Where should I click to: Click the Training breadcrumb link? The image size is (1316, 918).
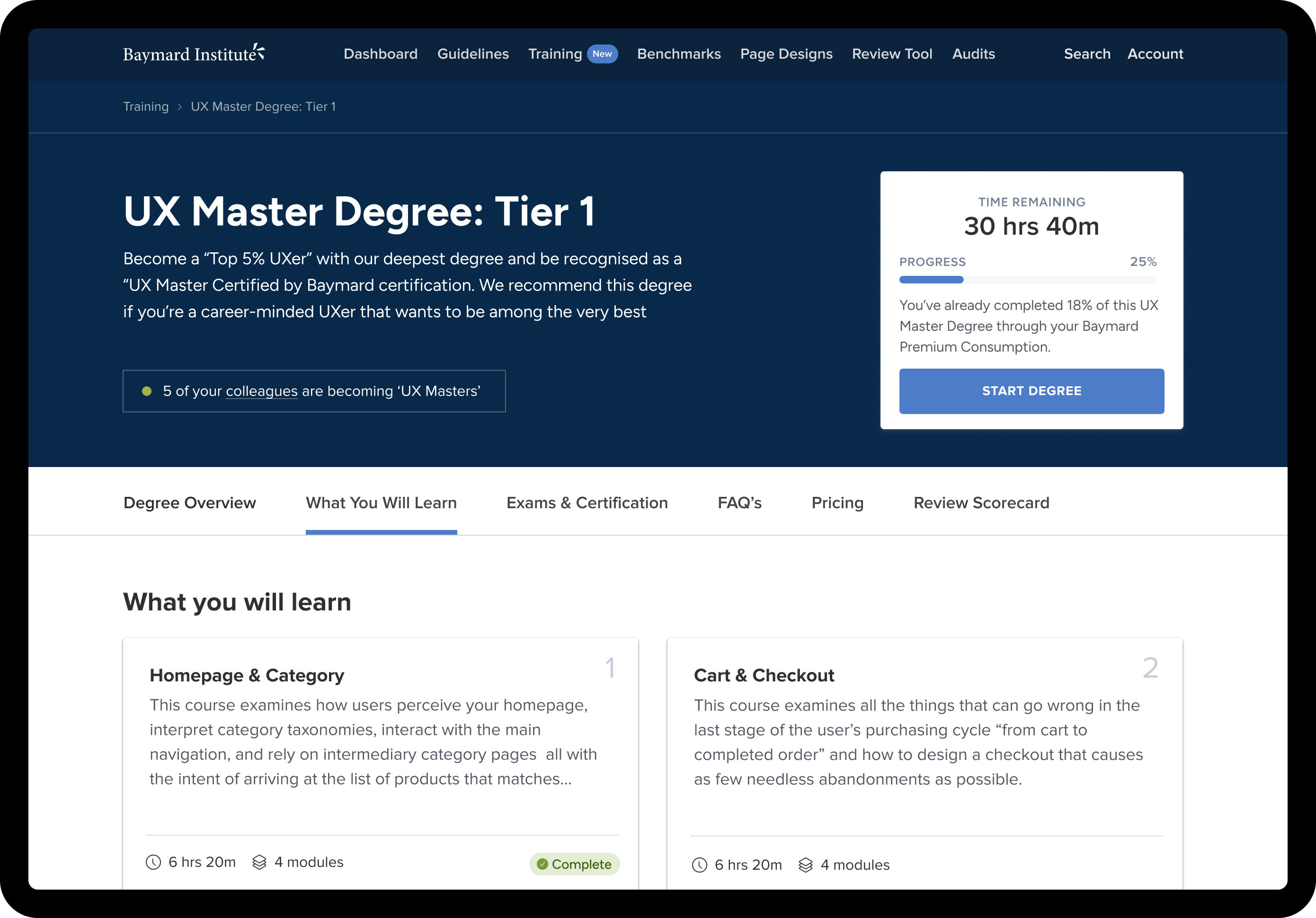[x=146, y=106]
